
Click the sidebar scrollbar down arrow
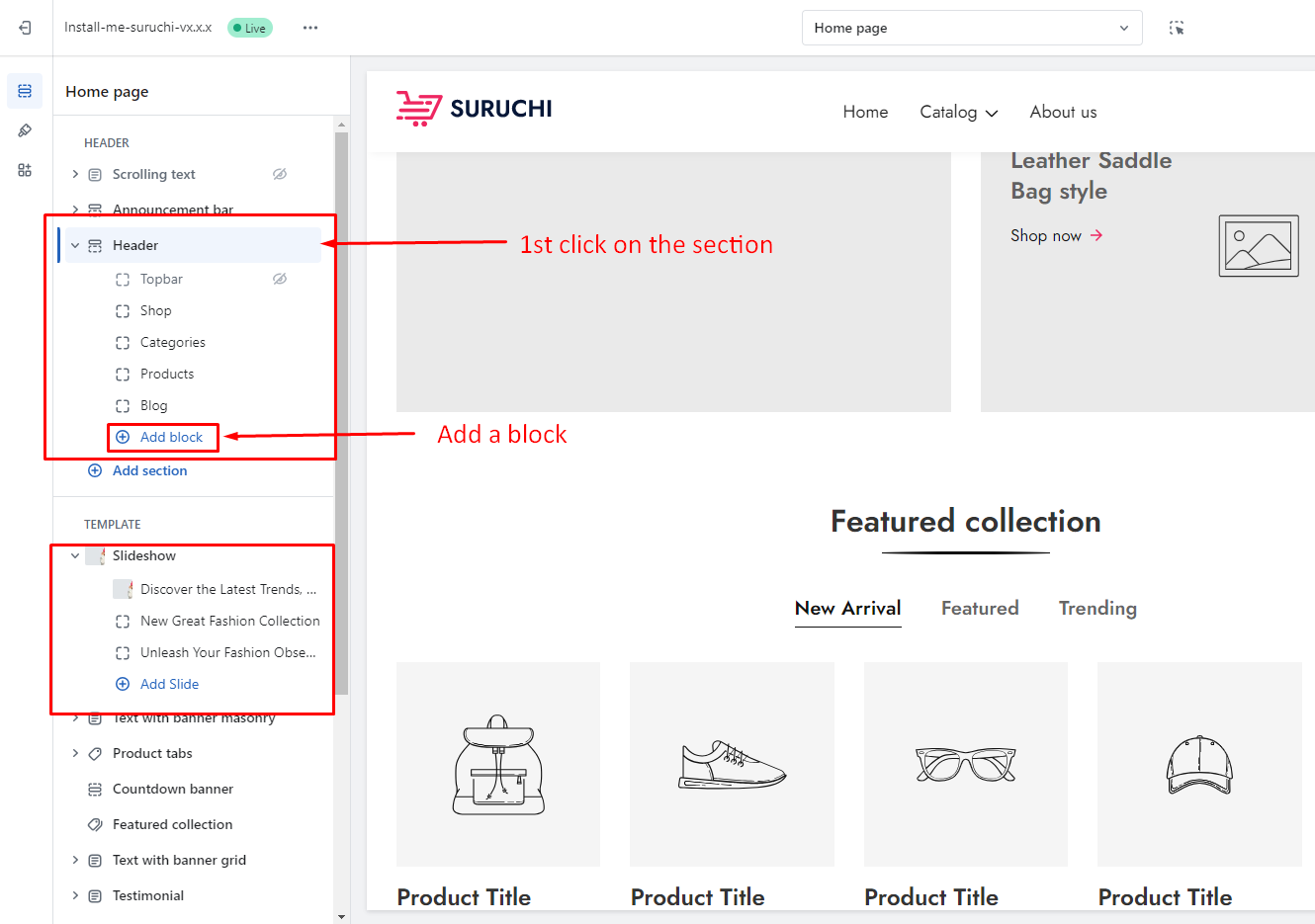pyautogui.click(x=342, y=916)
